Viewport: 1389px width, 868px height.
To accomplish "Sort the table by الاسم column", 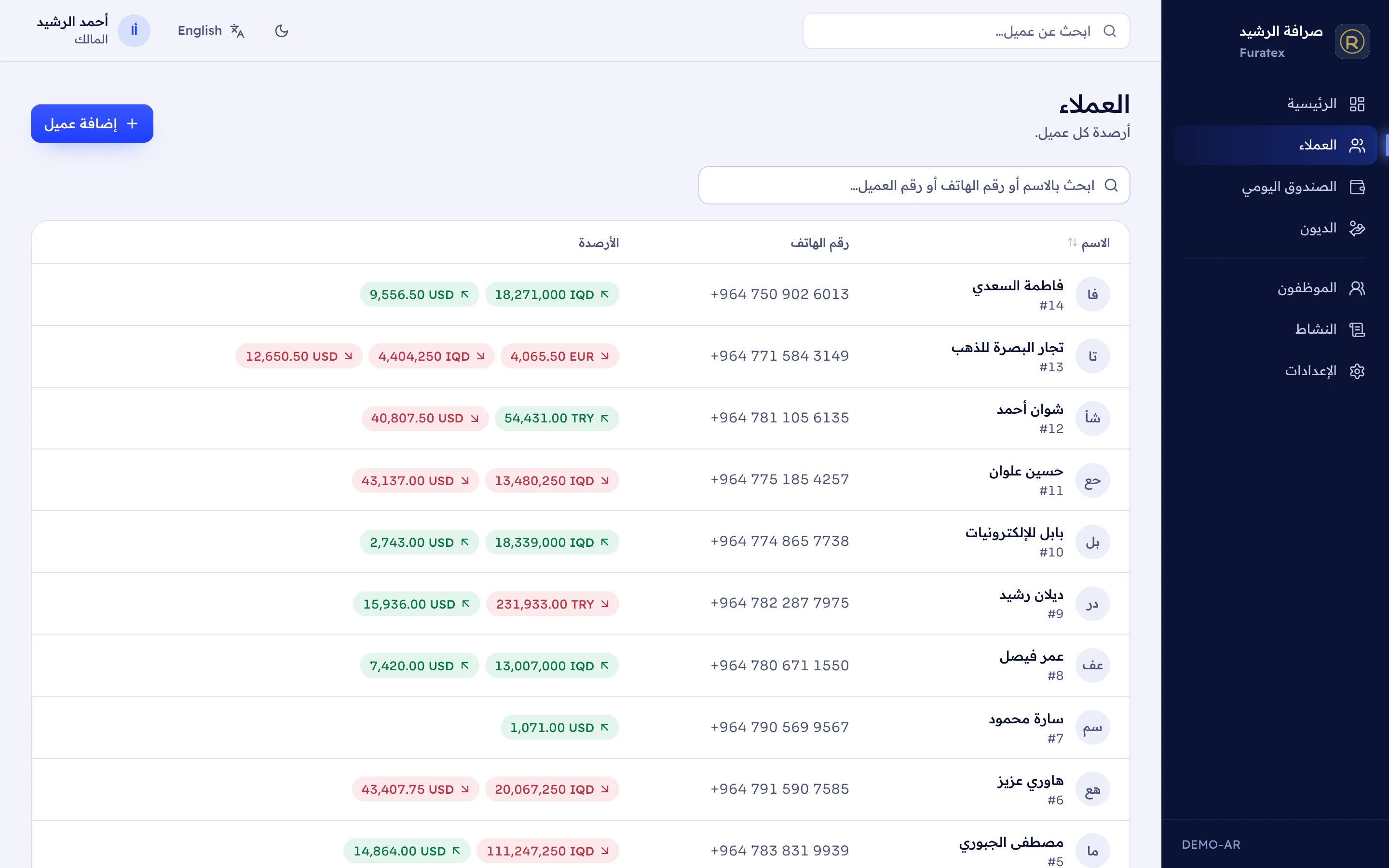I will pyautogui.click(x=1088, y=243).
